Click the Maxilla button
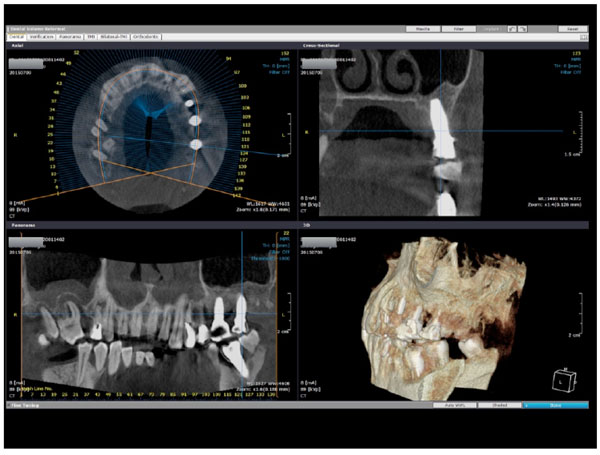The height and width of the screenshot is (455, 600). [422, 29]
